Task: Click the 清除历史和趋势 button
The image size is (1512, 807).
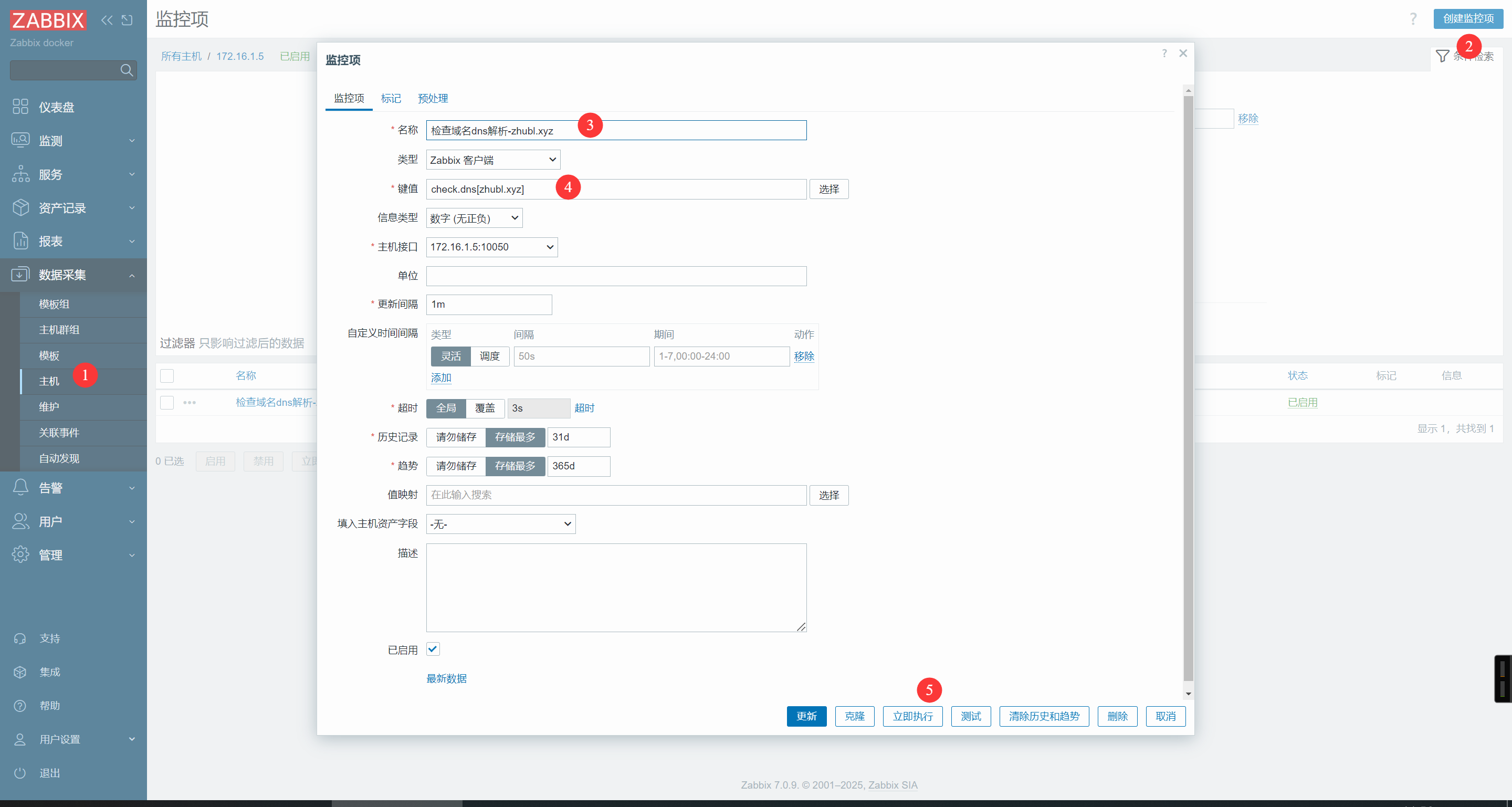Action: click(x=1044, y=716)
